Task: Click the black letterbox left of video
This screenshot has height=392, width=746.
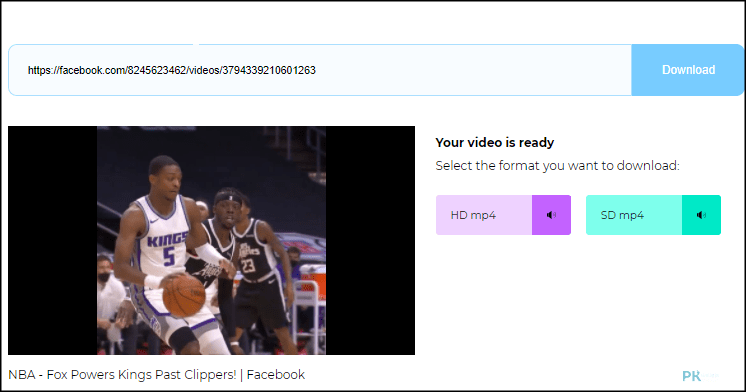Action: 52,240
